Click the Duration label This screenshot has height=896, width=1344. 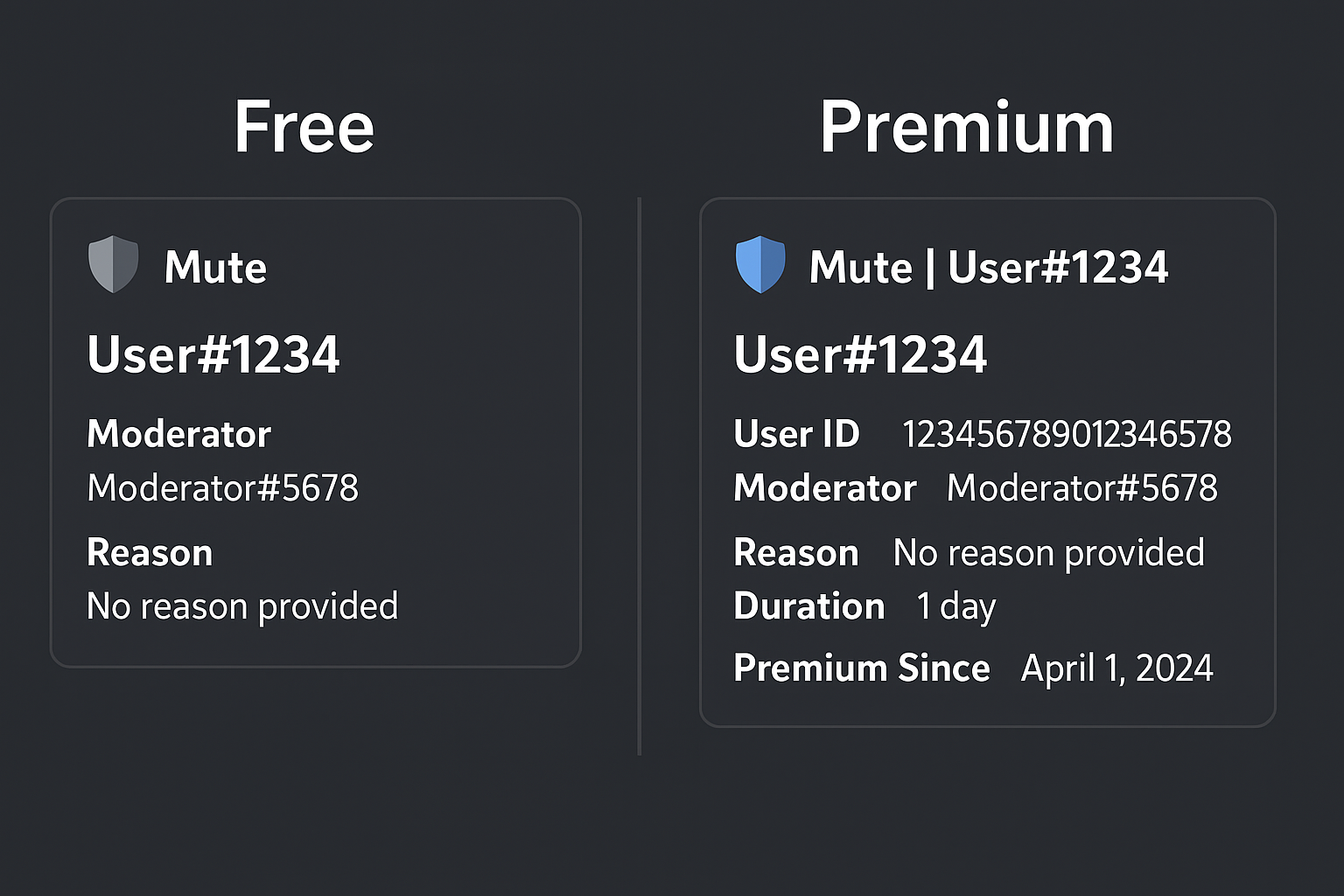coord(809,606)
